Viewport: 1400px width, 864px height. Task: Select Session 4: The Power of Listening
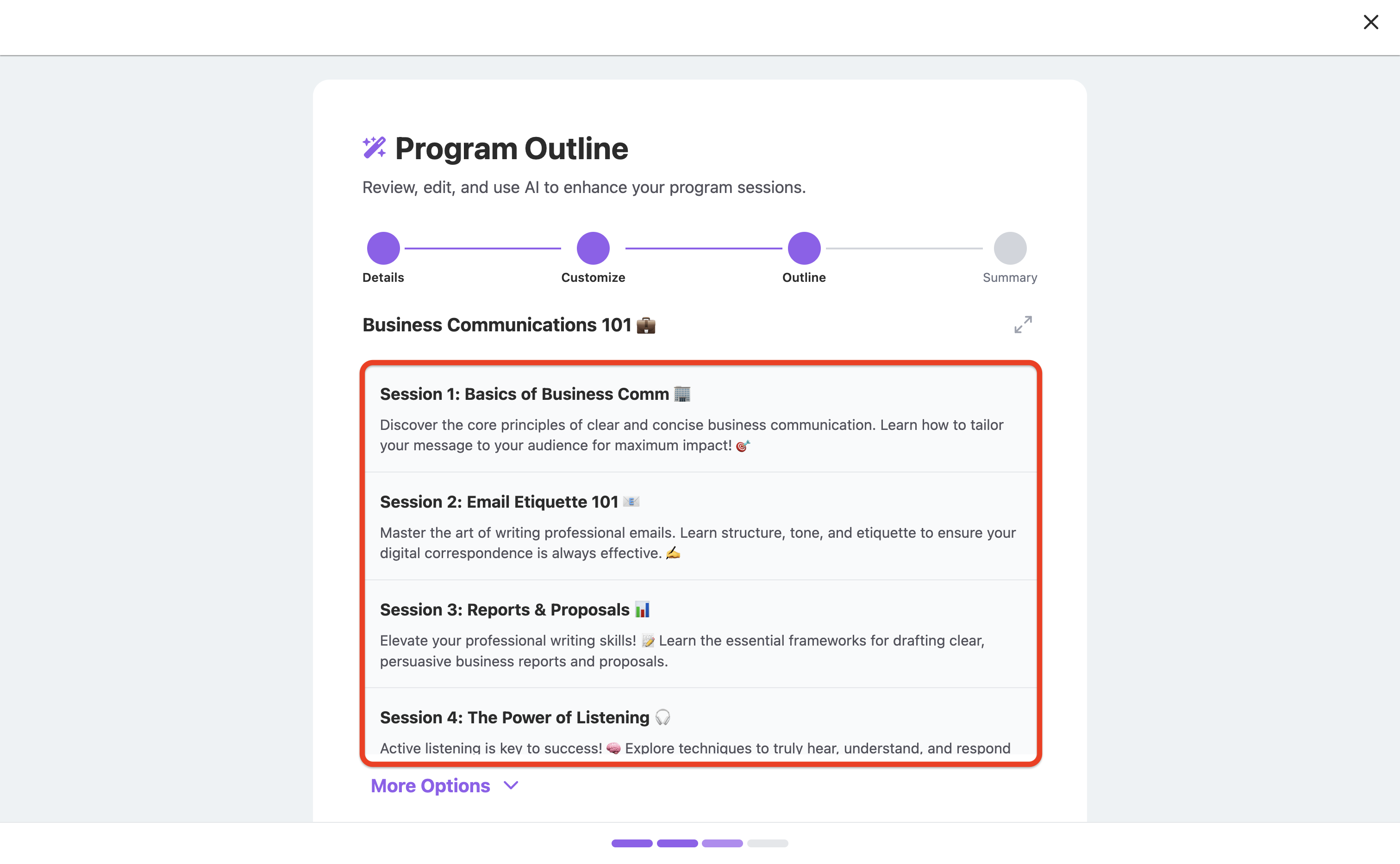point(700,722)
